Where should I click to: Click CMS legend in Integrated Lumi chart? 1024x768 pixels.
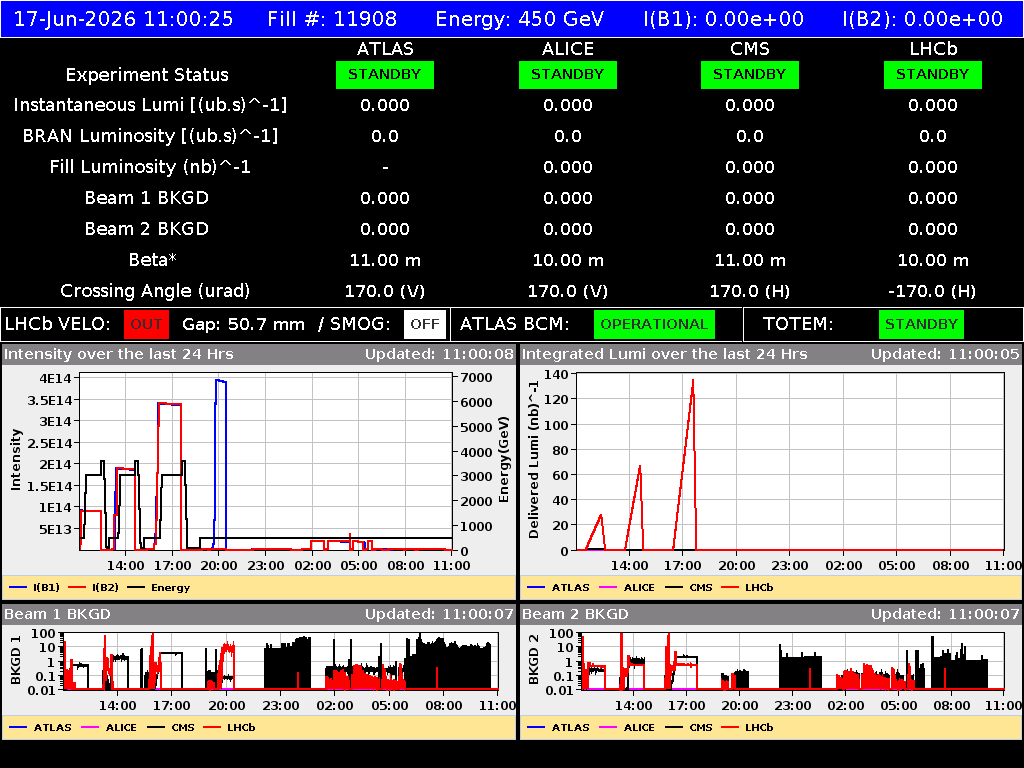coord(689,587)
